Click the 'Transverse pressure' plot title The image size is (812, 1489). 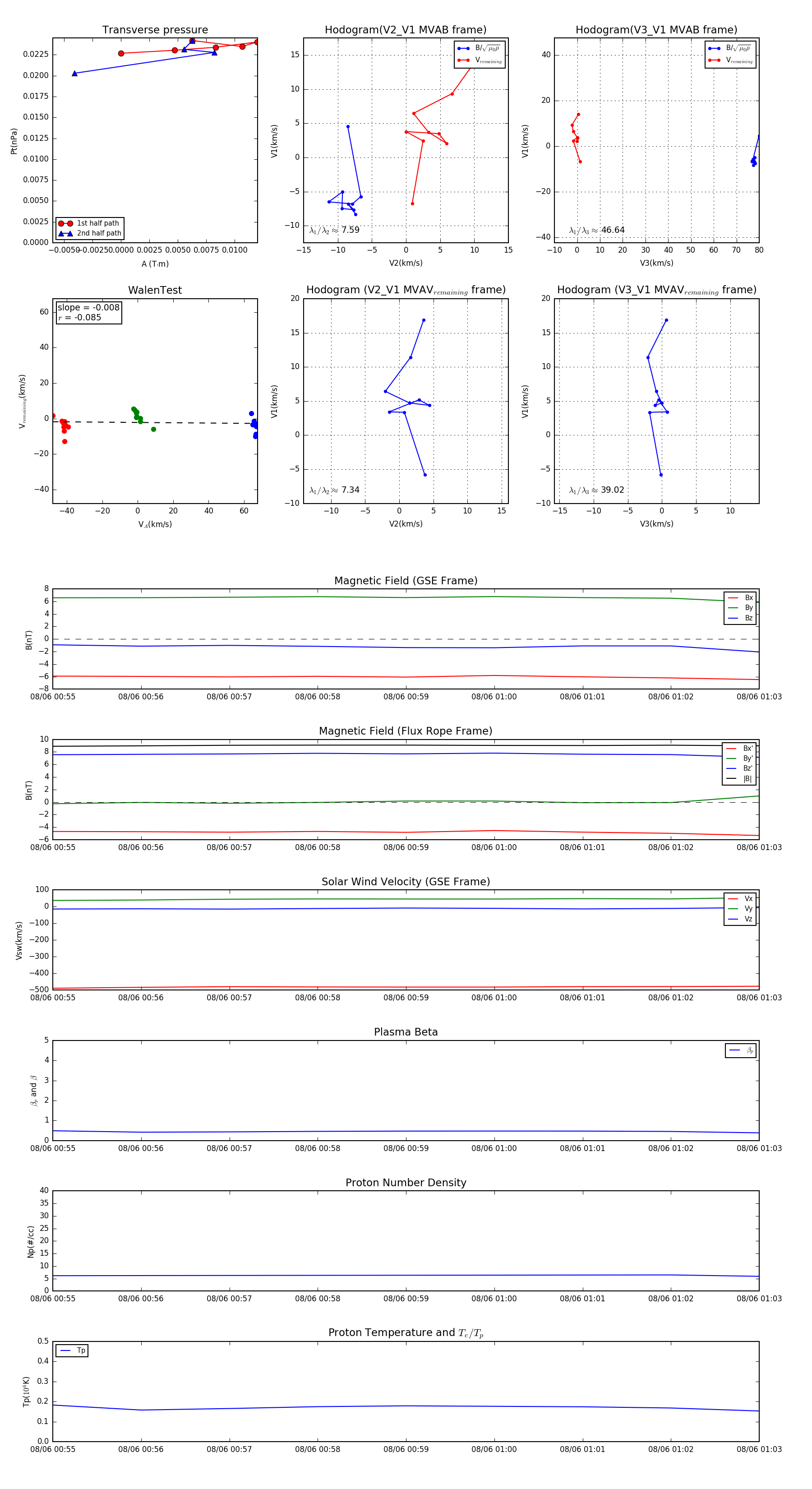pyautogui.click(x=155, y=29)
